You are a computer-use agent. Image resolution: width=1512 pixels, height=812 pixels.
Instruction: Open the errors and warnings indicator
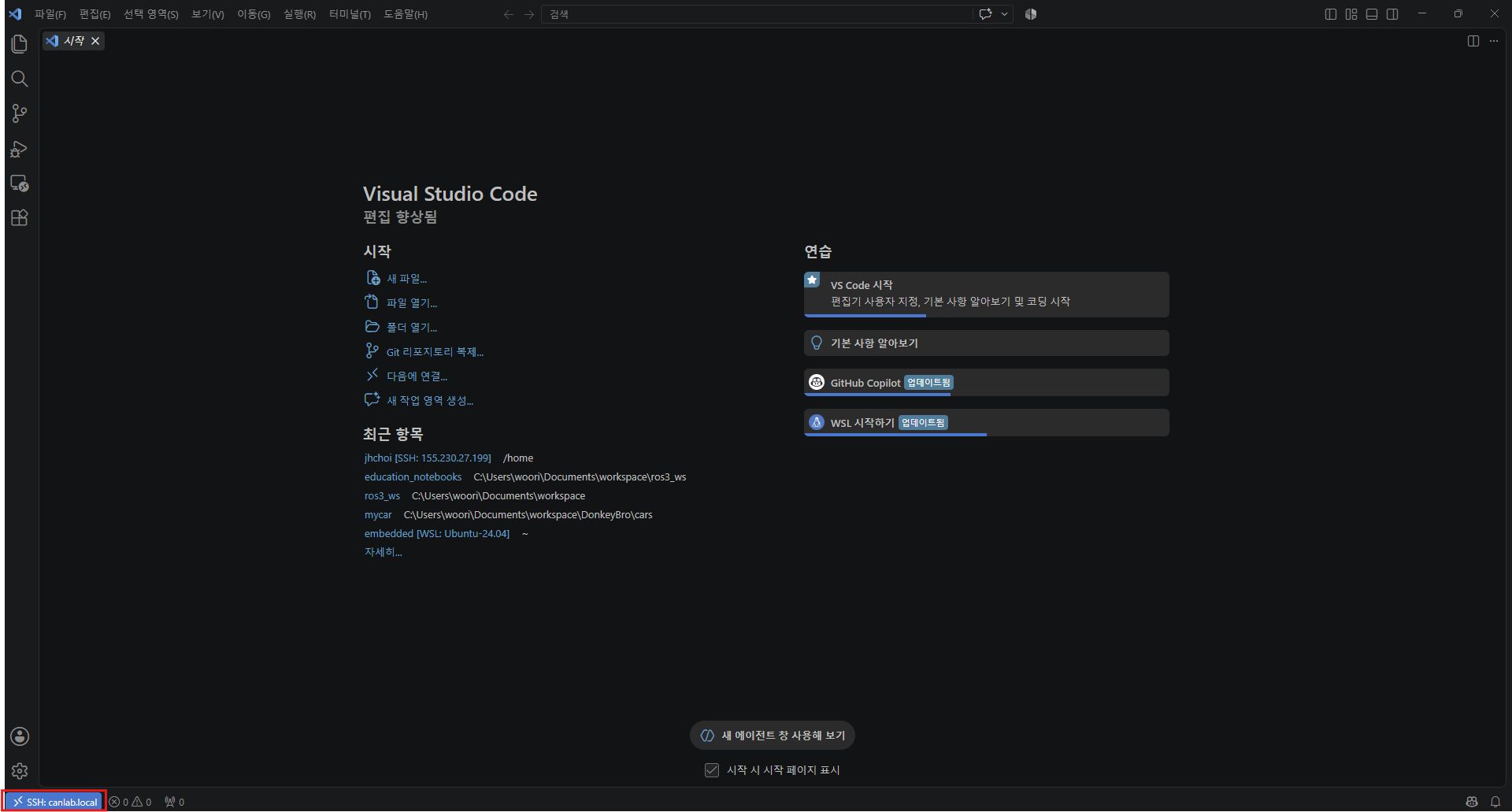coord(131,802)
